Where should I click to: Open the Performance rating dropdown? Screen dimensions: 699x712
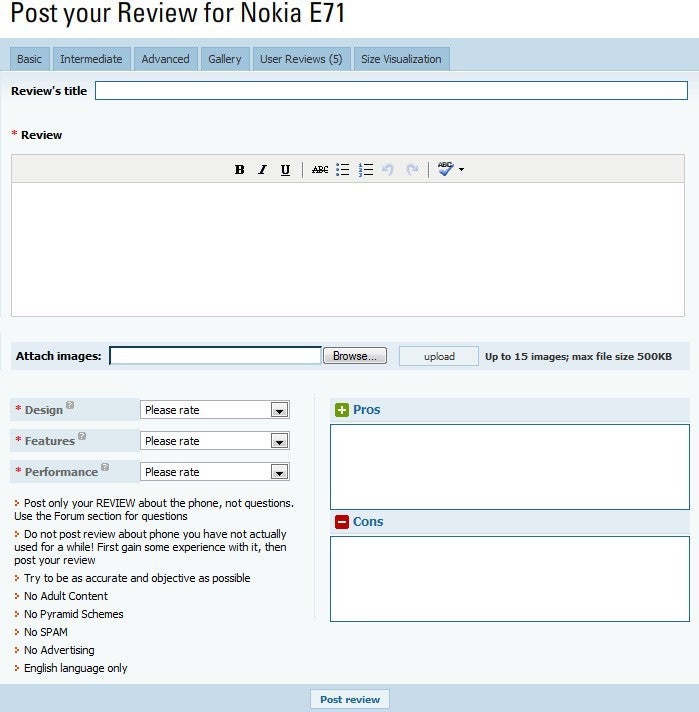(215, 471)
